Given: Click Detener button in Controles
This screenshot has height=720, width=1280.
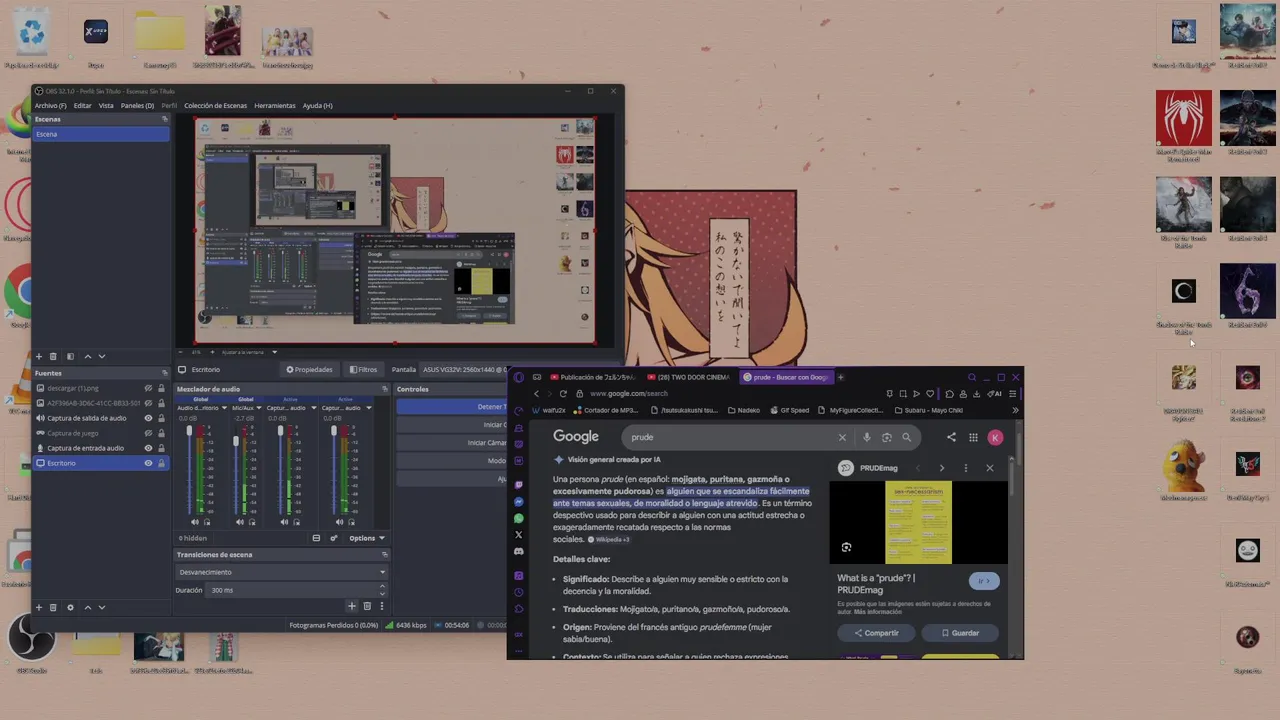Looking at the screenshot, I should click(x=452, y=407).
